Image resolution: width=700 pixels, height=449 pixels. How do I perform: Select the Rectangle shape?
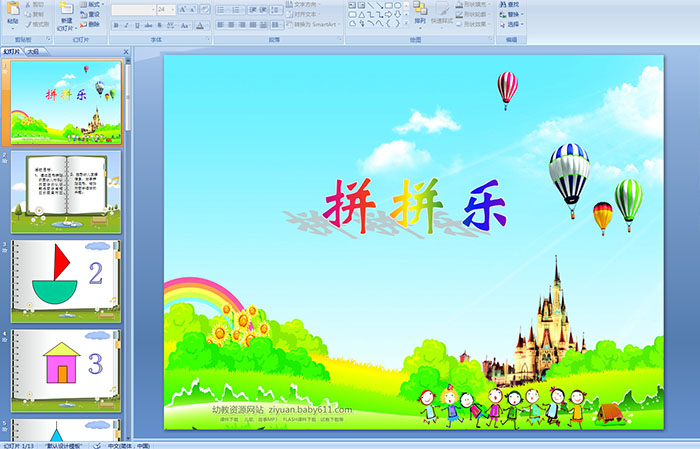click(x=388, y=5)
